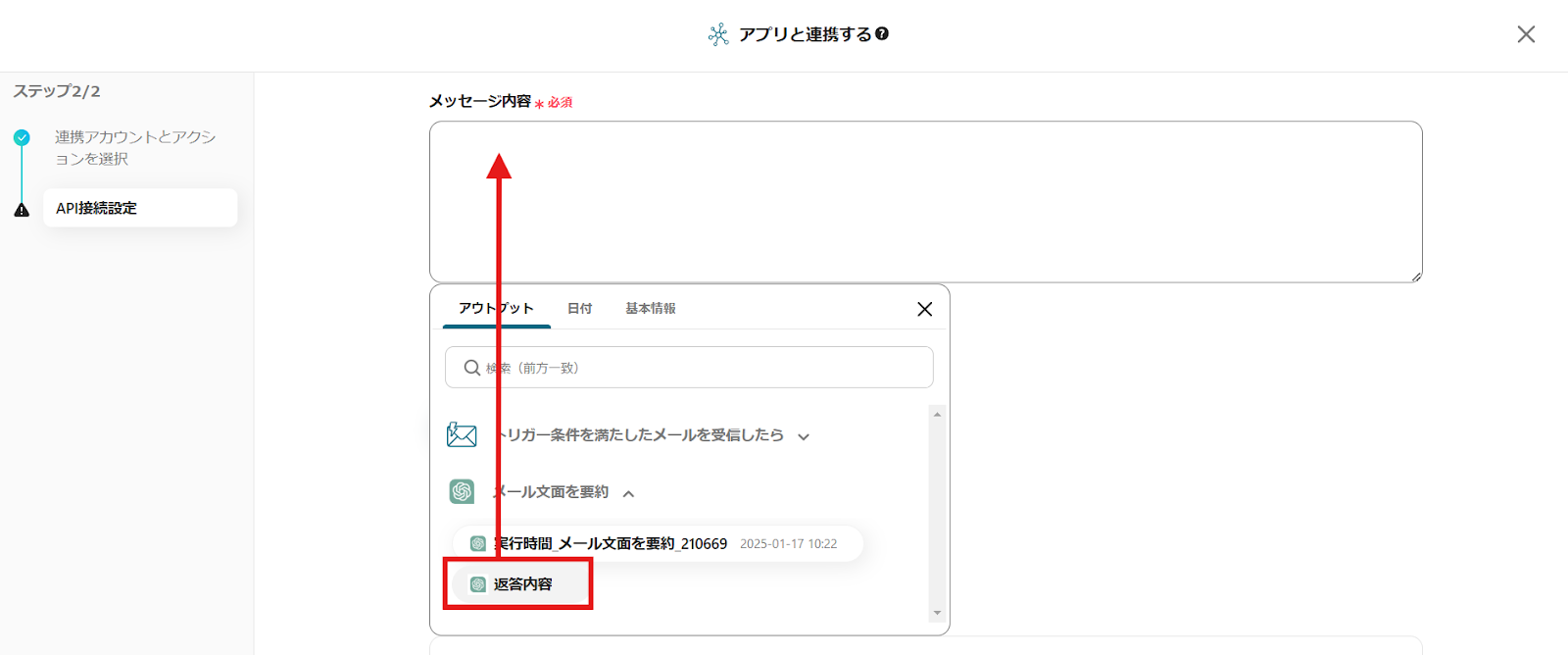The image size is (1568, 655).
Task: Switch to the 日付 tab
Action: tap(579, 308)
